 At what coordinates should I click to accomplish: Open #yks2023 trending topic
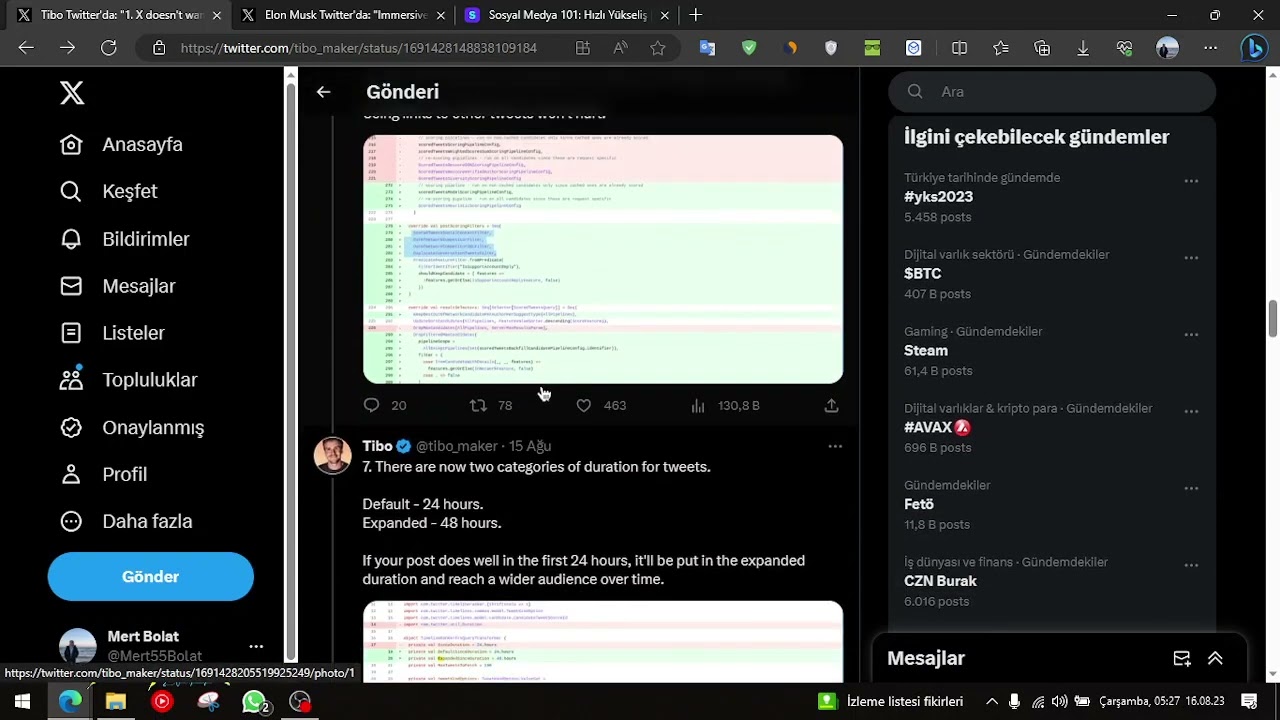tap(938, 197)
